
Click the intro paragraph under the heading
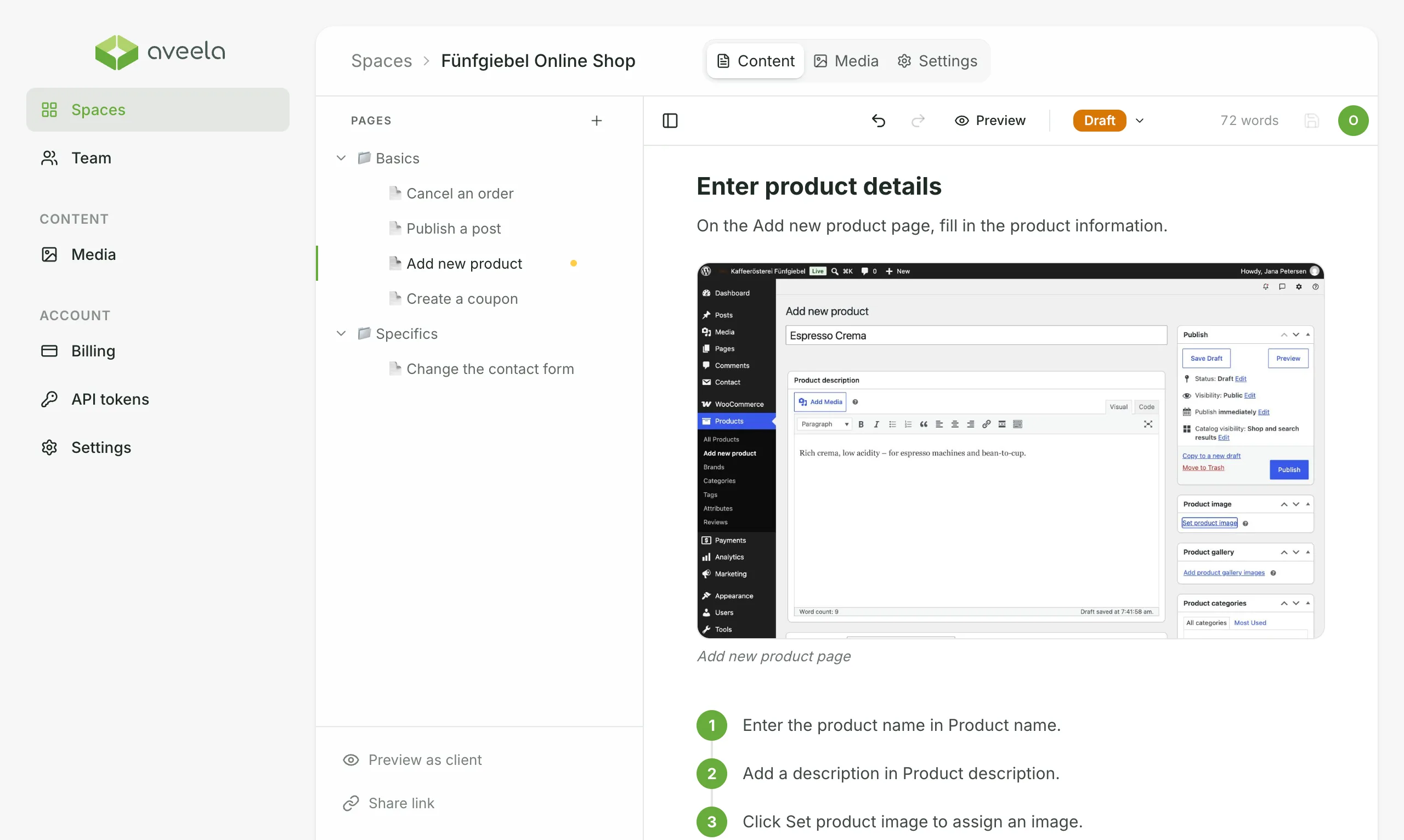tap(932, 225)
